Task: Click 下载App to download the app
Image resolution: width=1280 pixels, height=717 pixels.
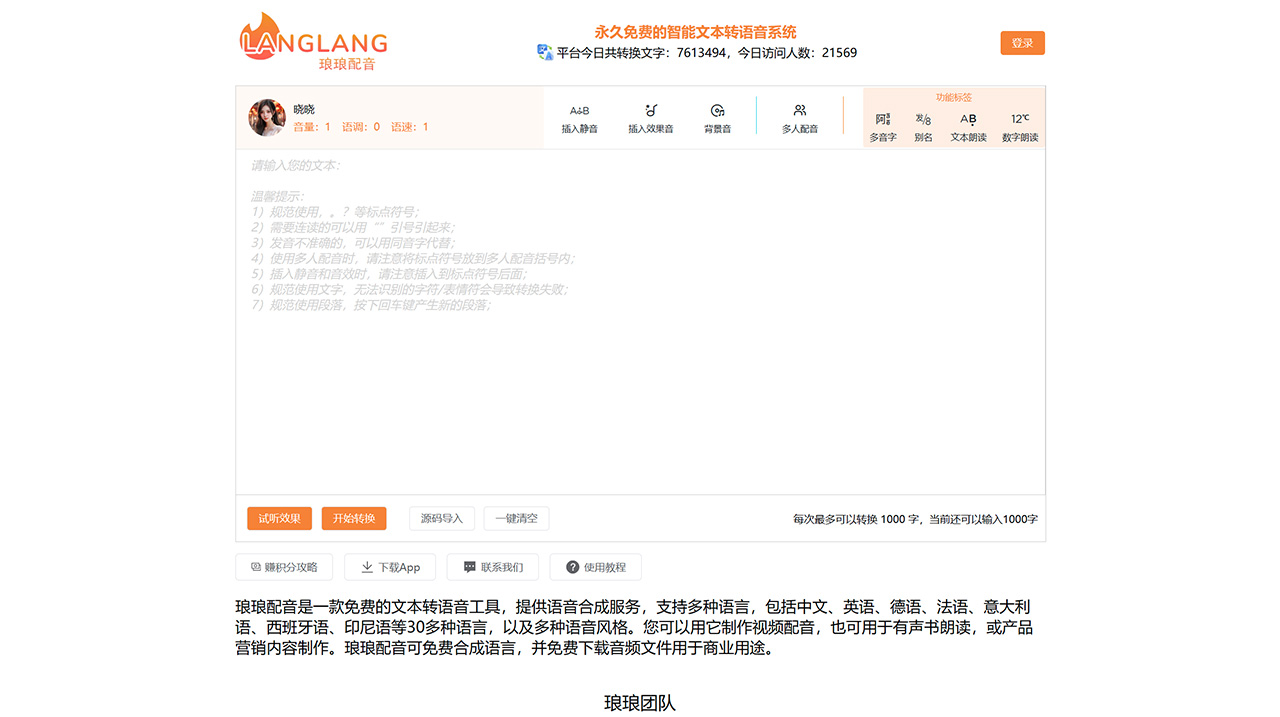Action: [390, 567]
